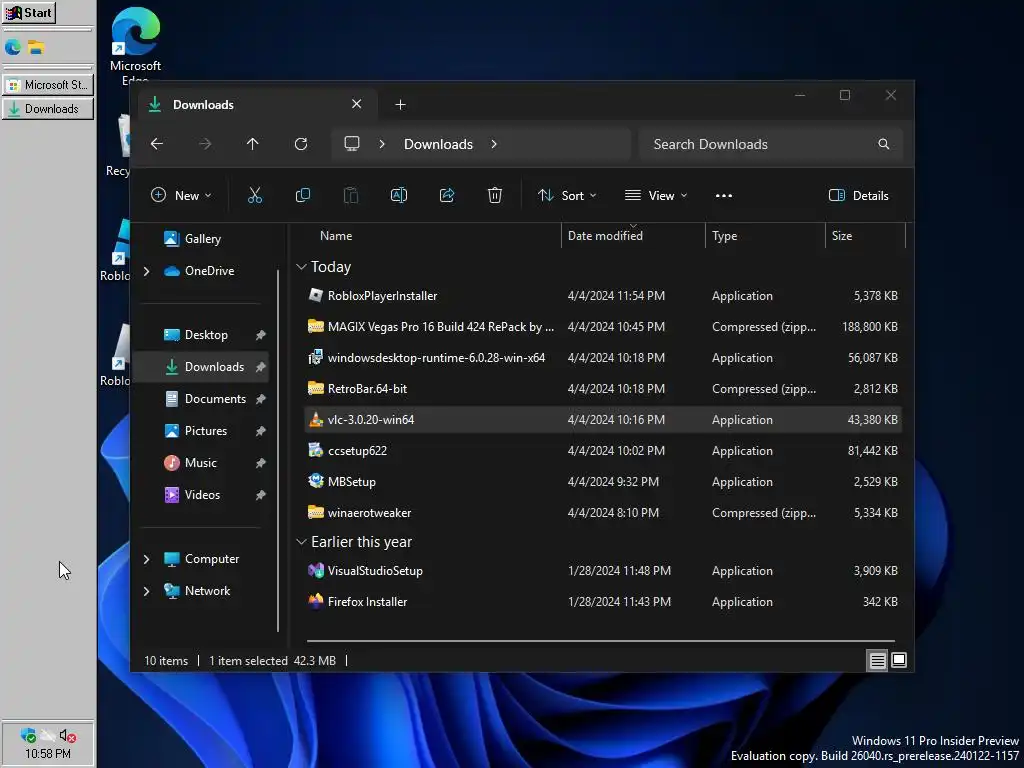The height and width of the screenshot is (768, 1024).
Task: Add a new tab with plus button
Action: [400, 104]
